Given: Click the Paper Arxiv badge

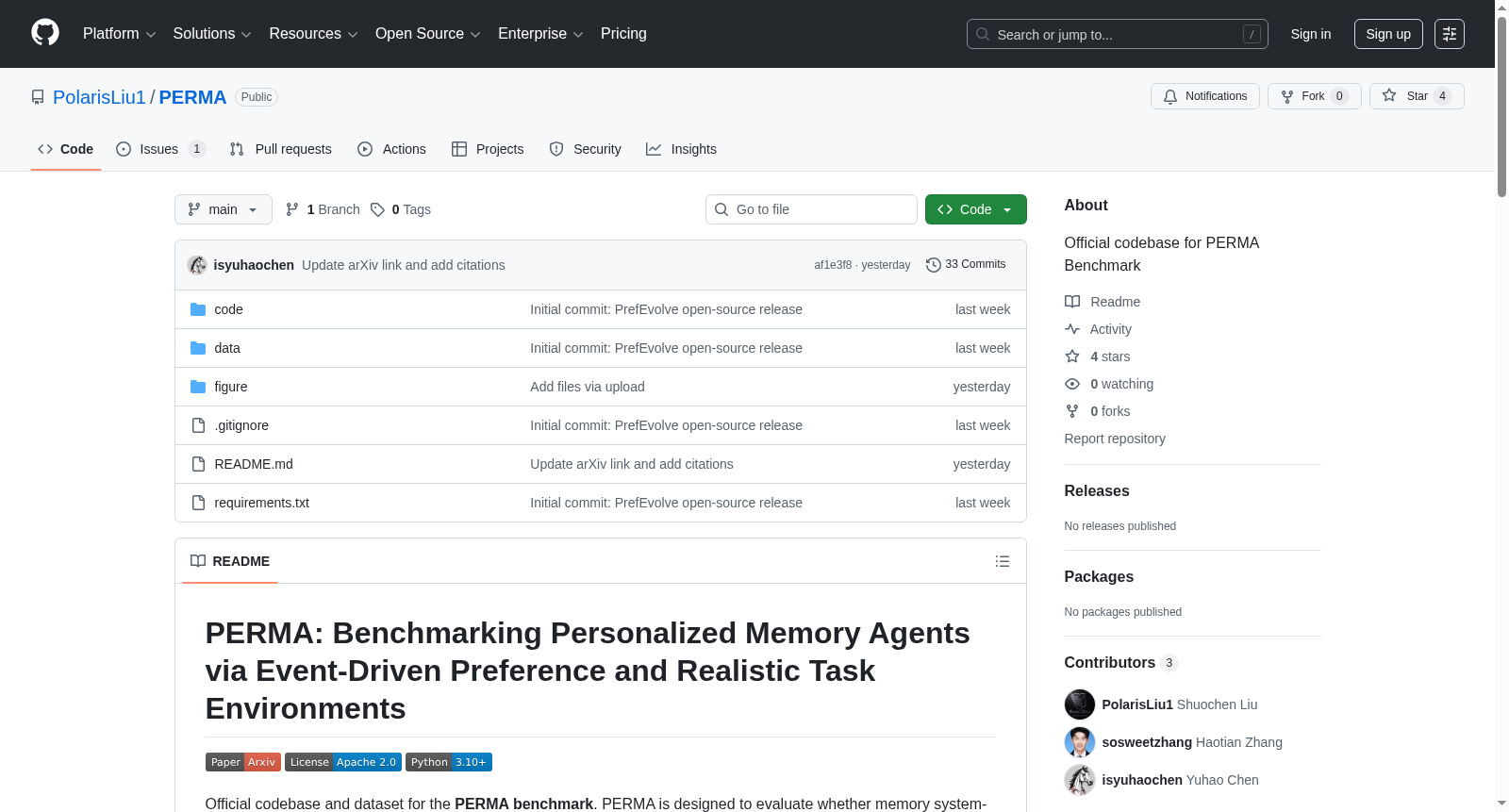Looking at the screenshot, I should click(243, 762).
